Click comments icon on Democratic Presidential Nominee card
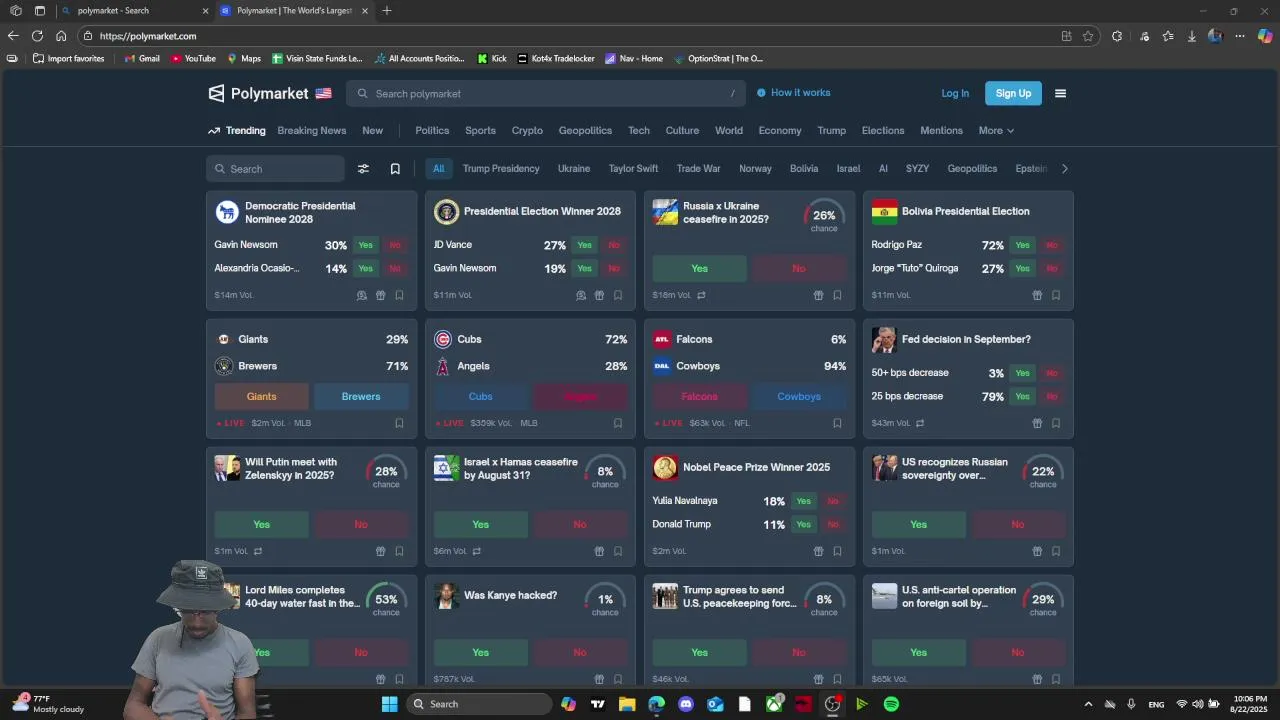The height and width of the screenshot is (720, 1280). tap(362, 295)
